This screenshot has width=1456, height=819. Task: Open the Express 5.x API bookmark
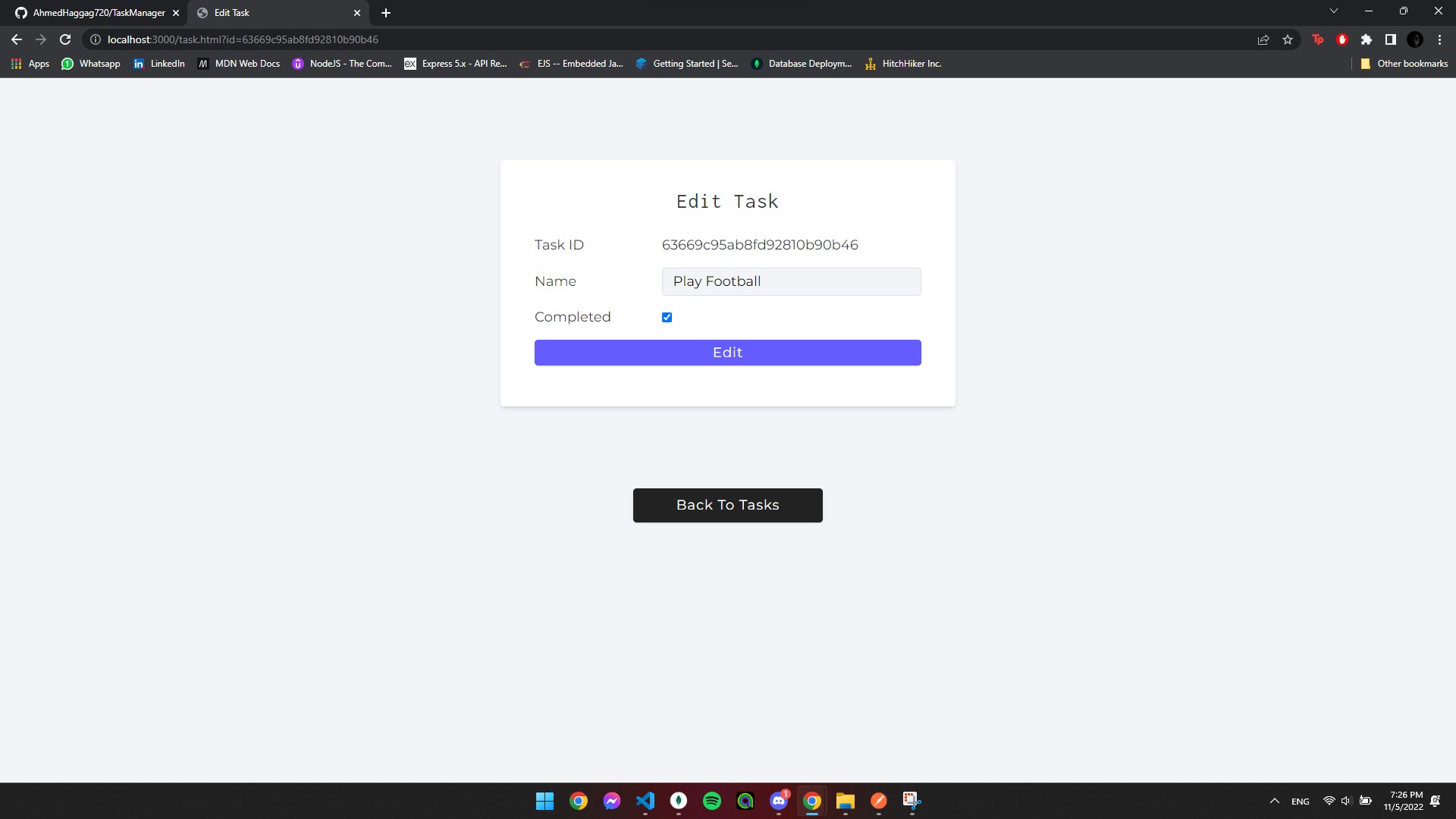click(x=456, y=64)
